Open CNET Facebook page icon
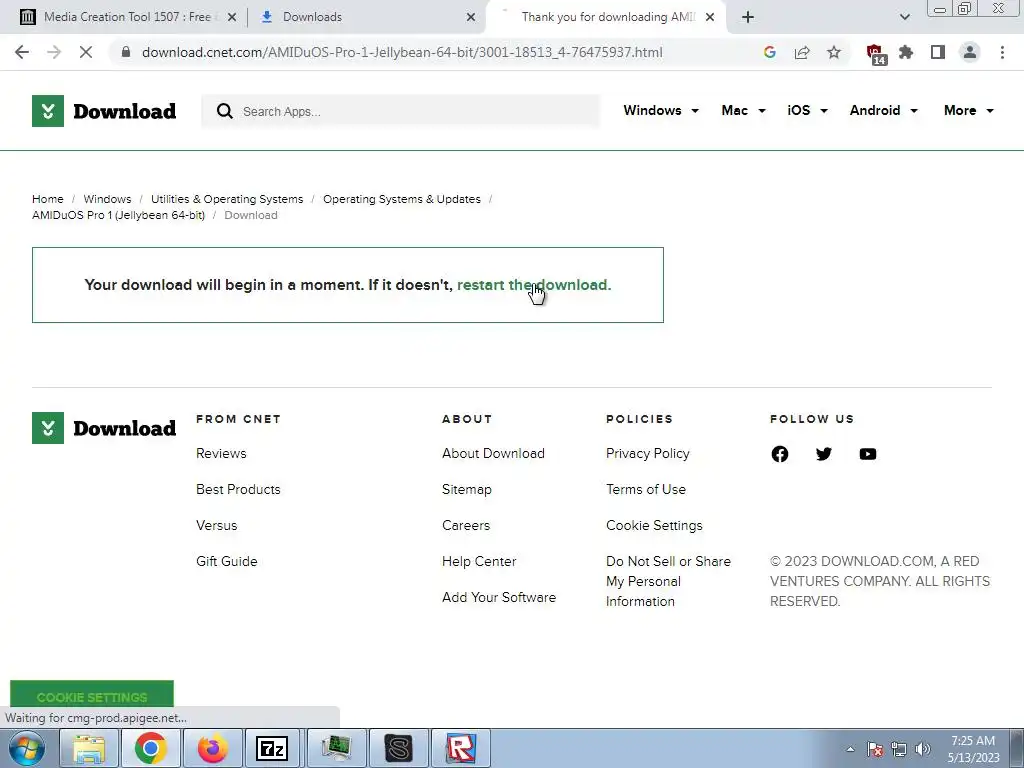The width and height of the screenshot is (1024, 768). [x=780, y=454]
